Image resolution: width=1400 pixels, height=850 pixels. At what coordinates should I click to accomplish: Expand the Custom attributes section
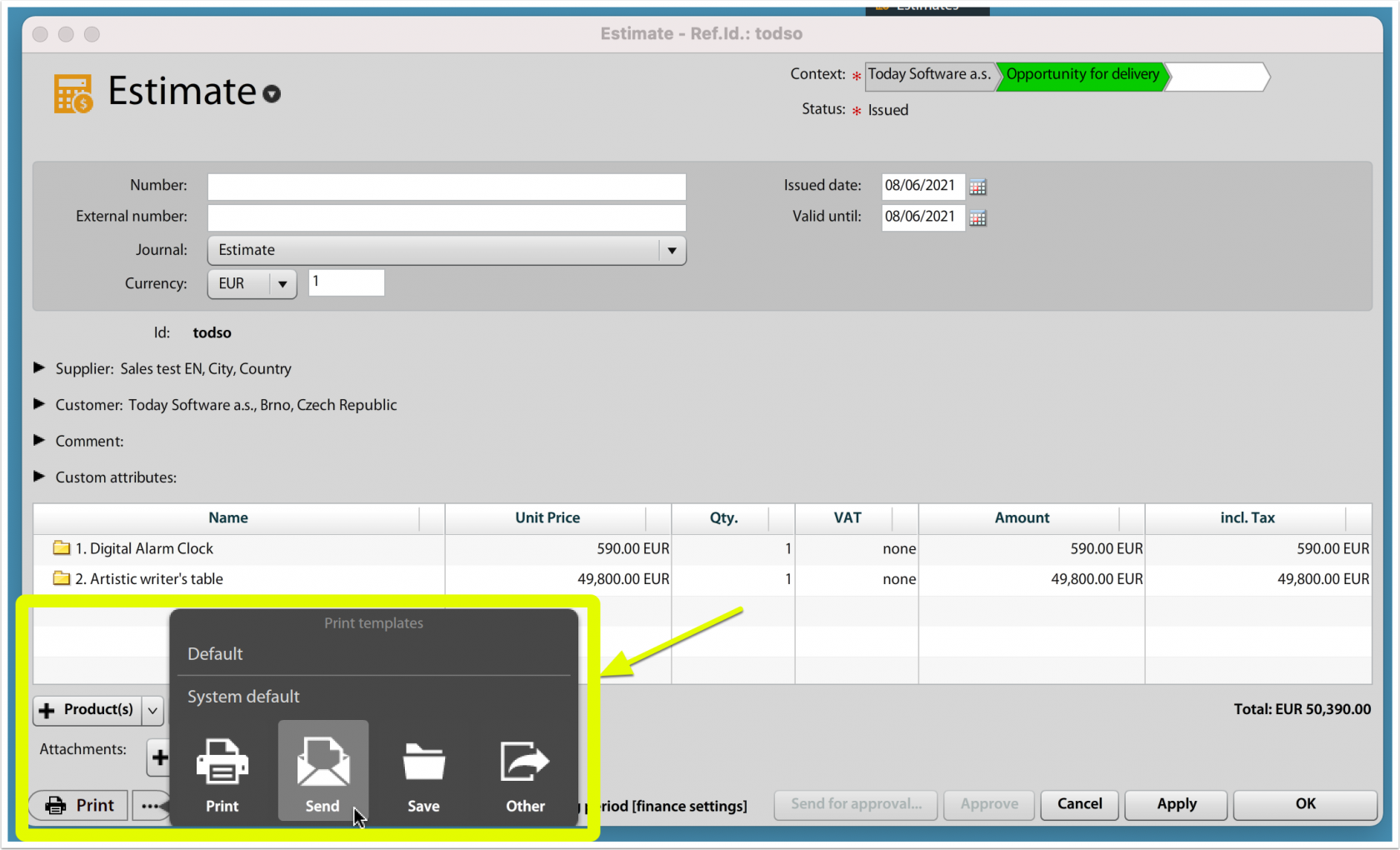tap(38, 477)
